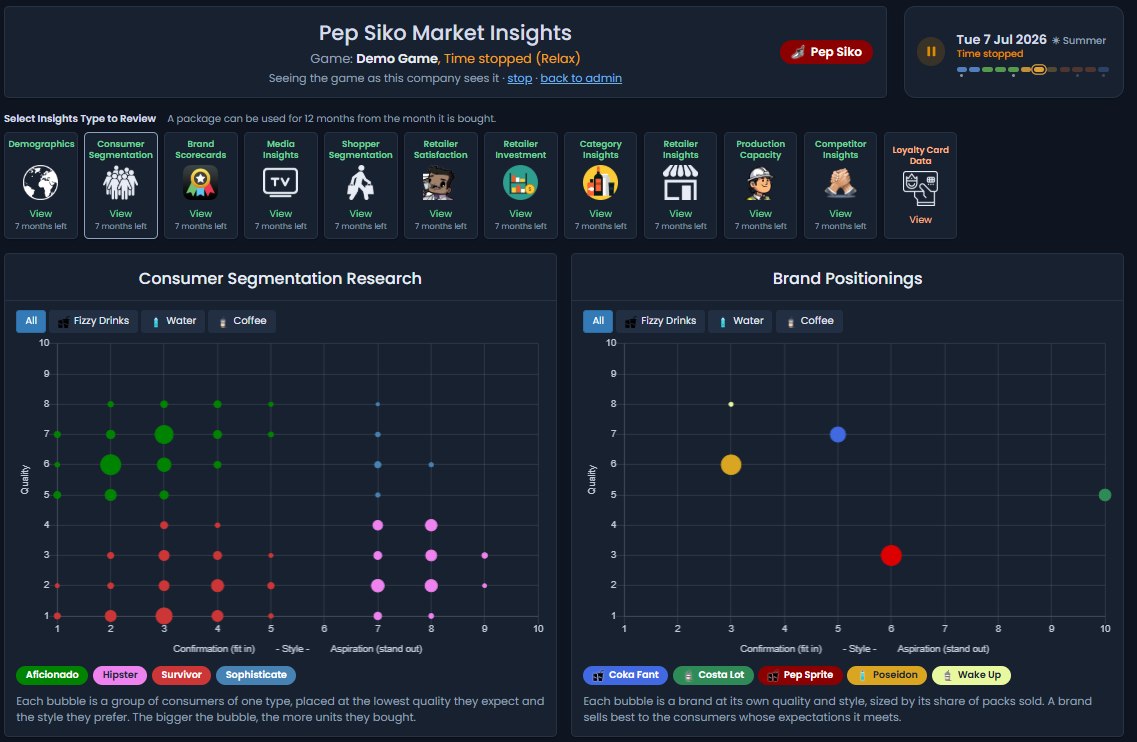1137x742 pixels.
Task: Toggle the Hipster legend series
Action: click(120, 675)
